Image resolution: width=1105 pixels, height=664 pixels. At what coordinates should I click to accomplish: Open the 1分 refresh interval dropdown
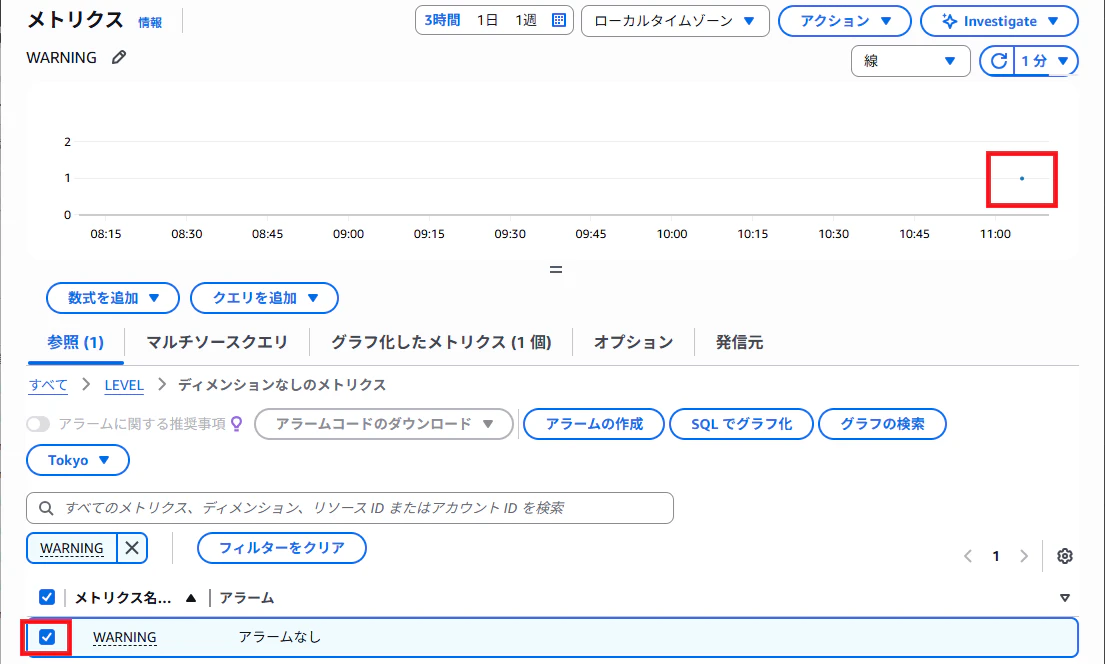[x=1047, y=61]
